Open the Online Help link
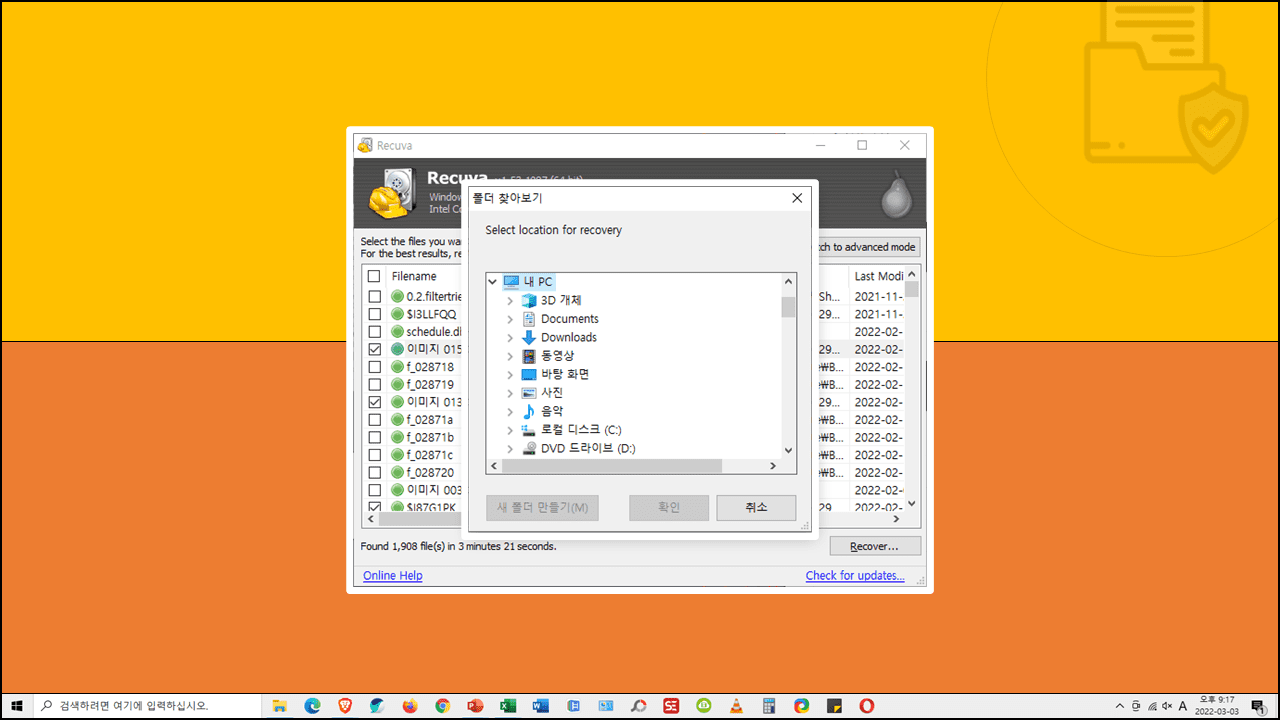 click(x=392, y=576)
